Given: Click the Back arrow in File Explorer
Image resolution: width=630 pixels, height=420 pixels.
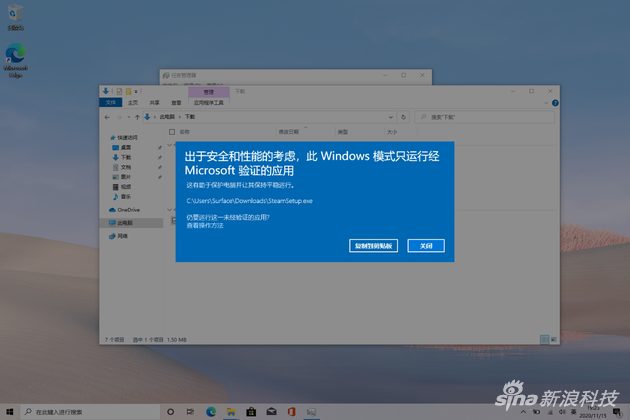Looking at the screenshot, I should pyautogui.click(x=107, y=117).
